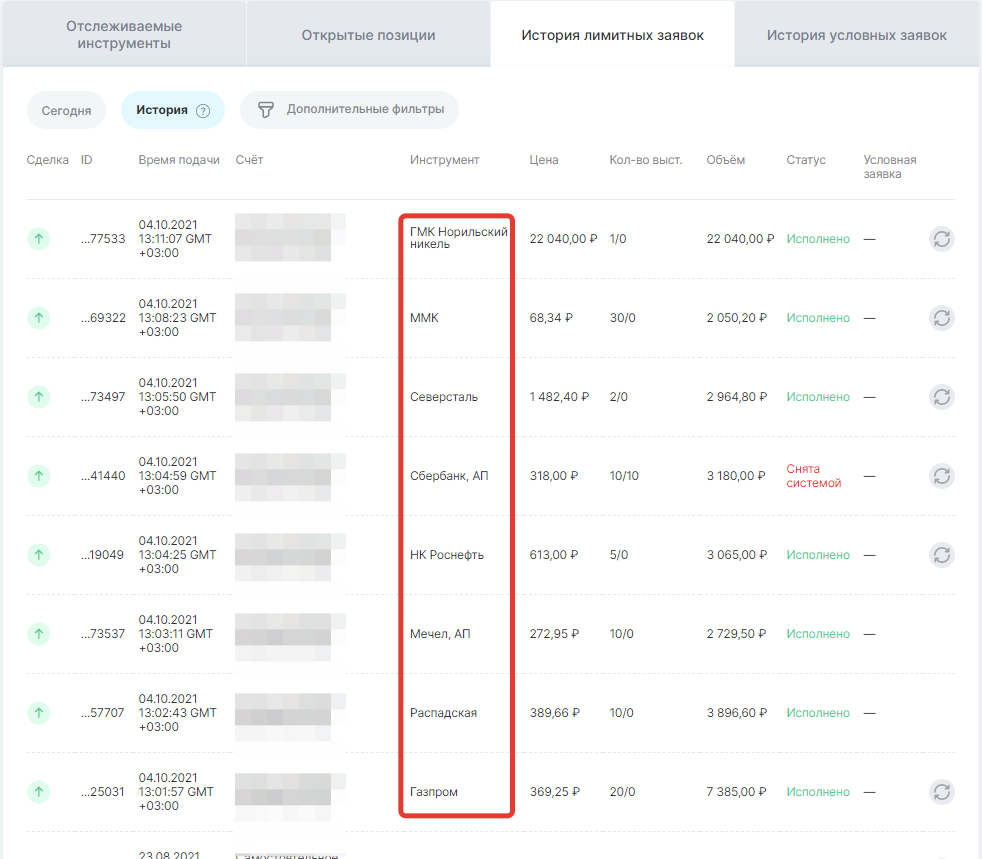Click quantity 10/10 in Сбербанк row

point(624,476)
